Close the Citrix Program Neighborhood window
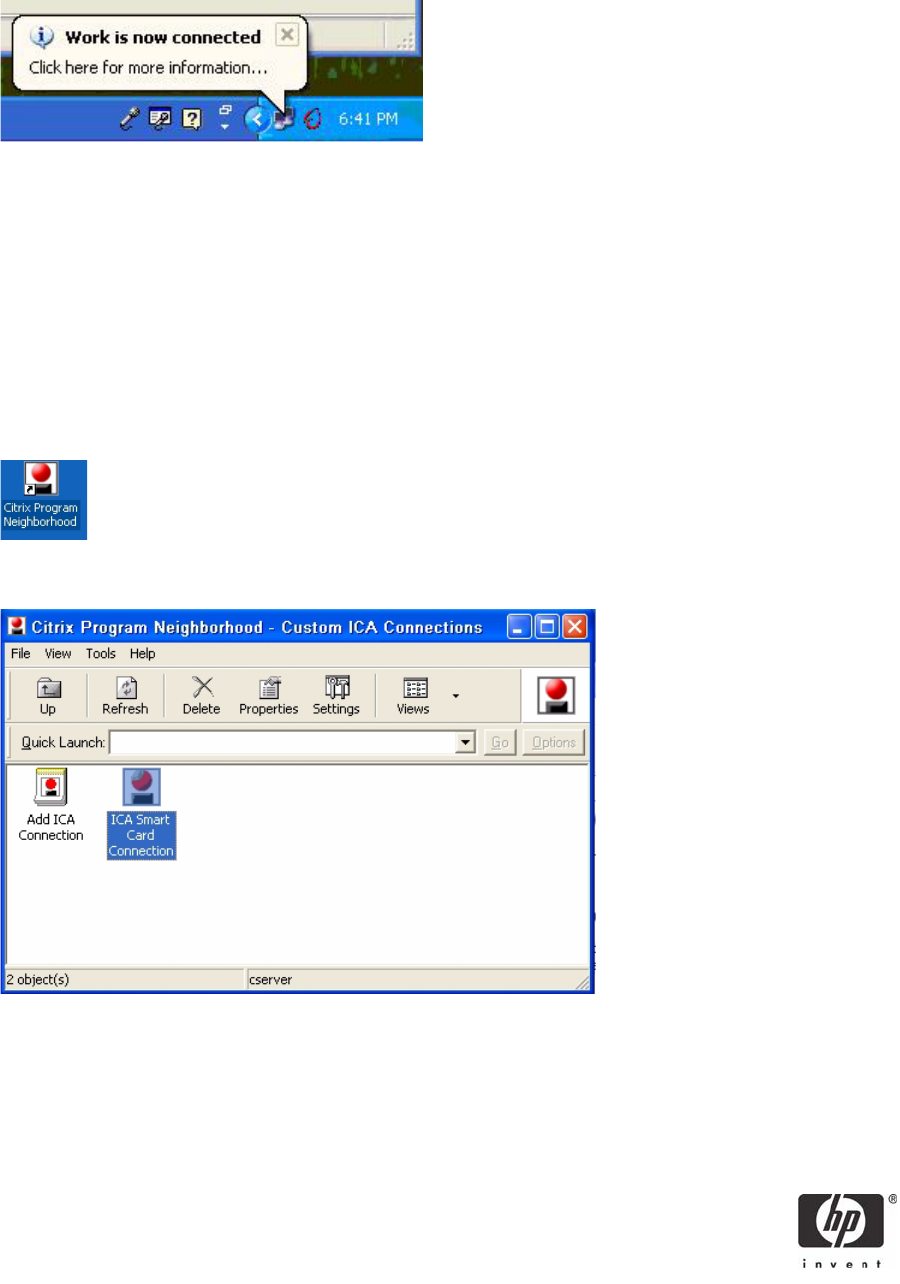This screenshot has width=900, height=1284. (574, 628)
